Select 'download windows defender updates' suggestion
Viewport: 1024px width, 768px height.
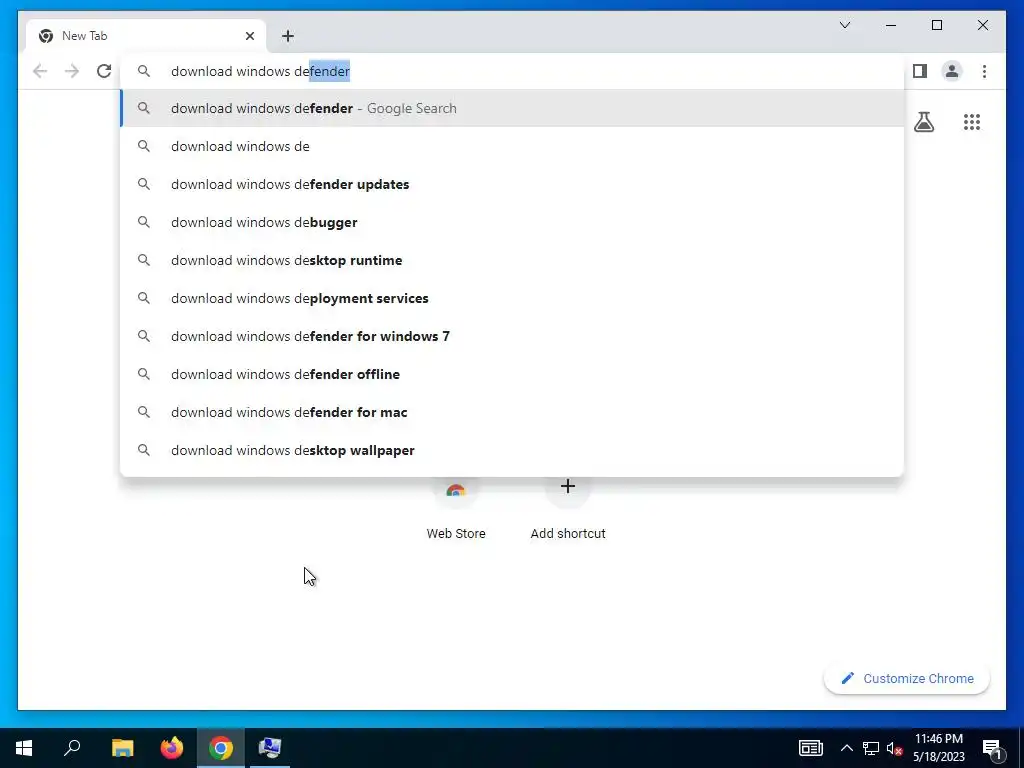click(x=512, y=184)
